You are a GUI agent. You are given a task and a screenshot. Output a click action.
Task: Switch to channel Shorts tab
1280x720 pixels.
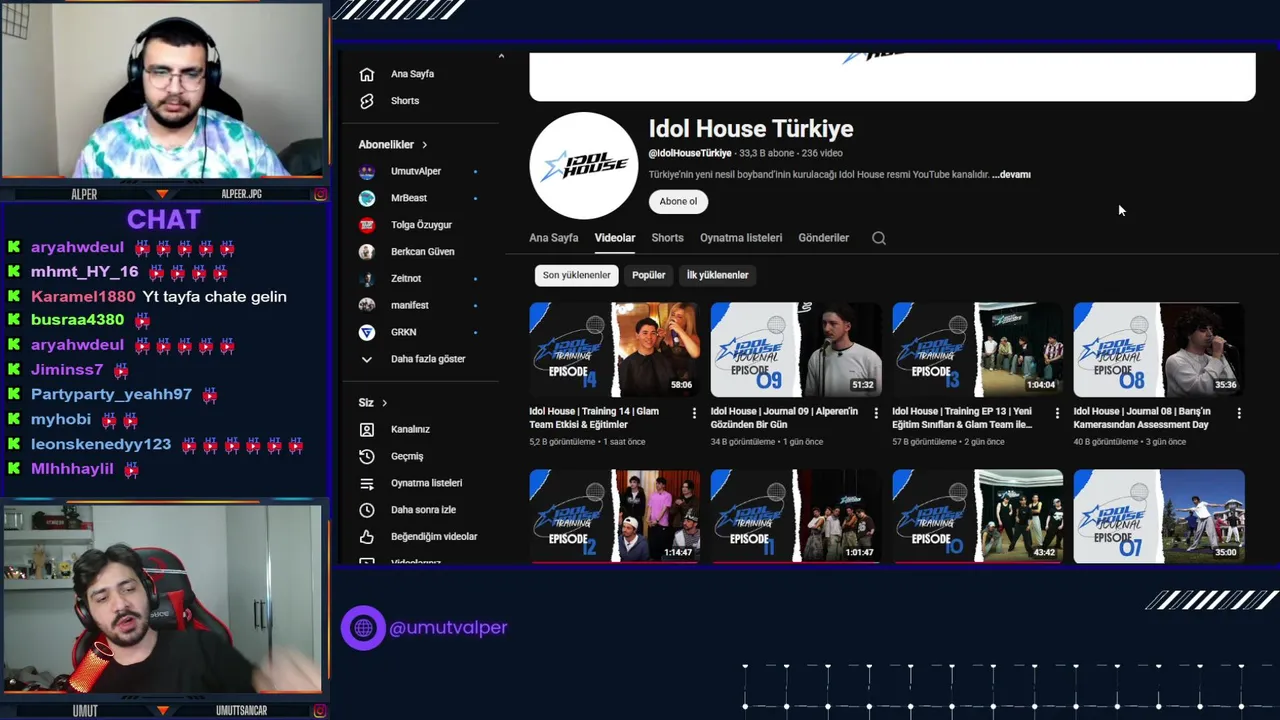point(667,238)
